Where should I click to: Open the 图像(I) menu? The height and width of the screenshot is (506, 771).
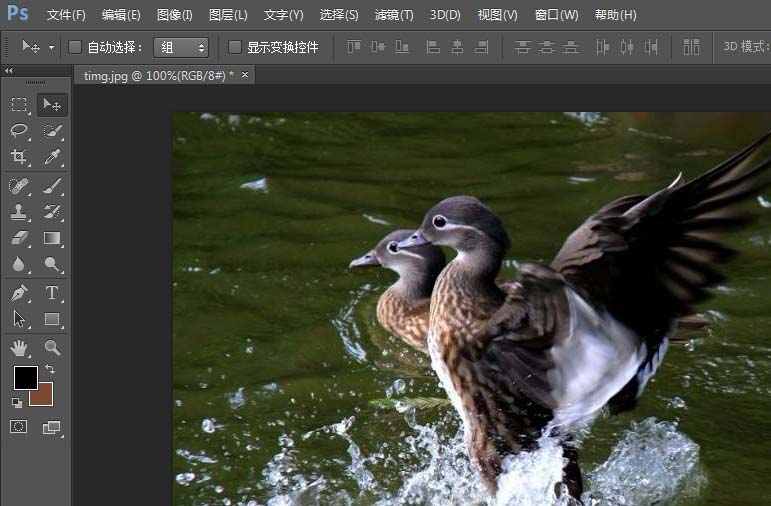click(175, 15)
